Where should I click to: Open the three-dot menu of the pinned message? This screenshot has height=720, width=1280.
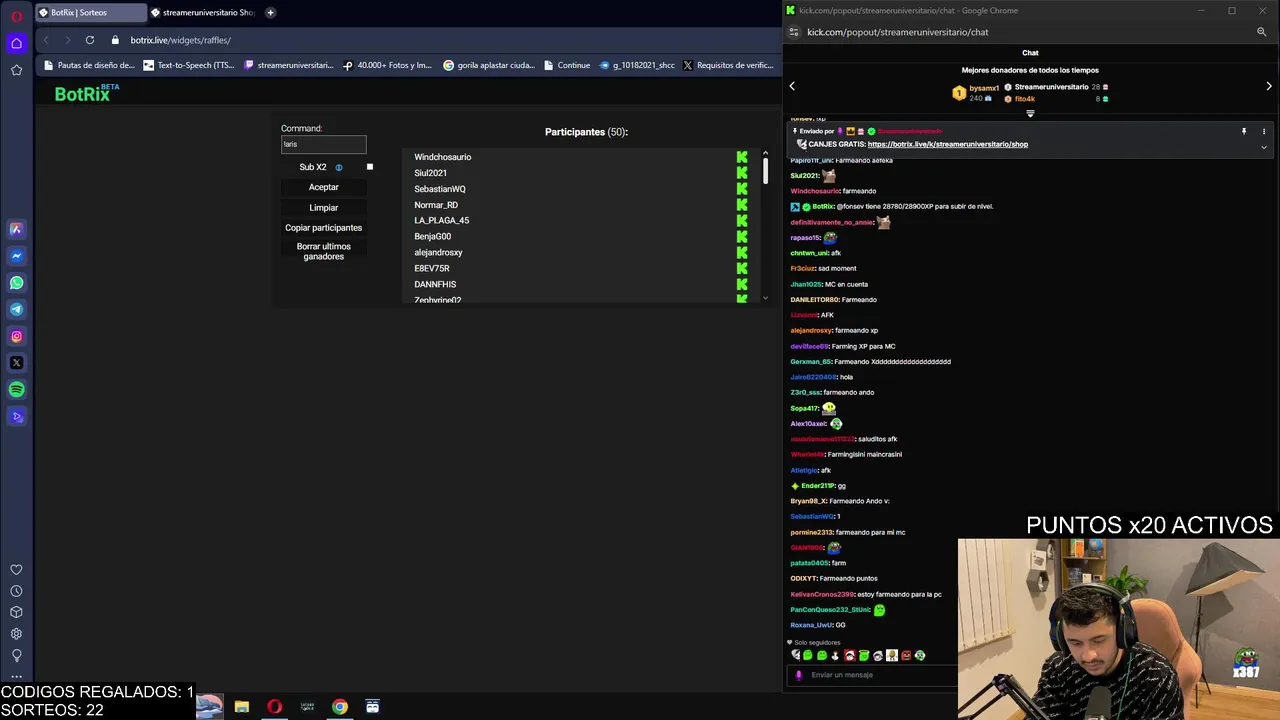point(1264,131)
